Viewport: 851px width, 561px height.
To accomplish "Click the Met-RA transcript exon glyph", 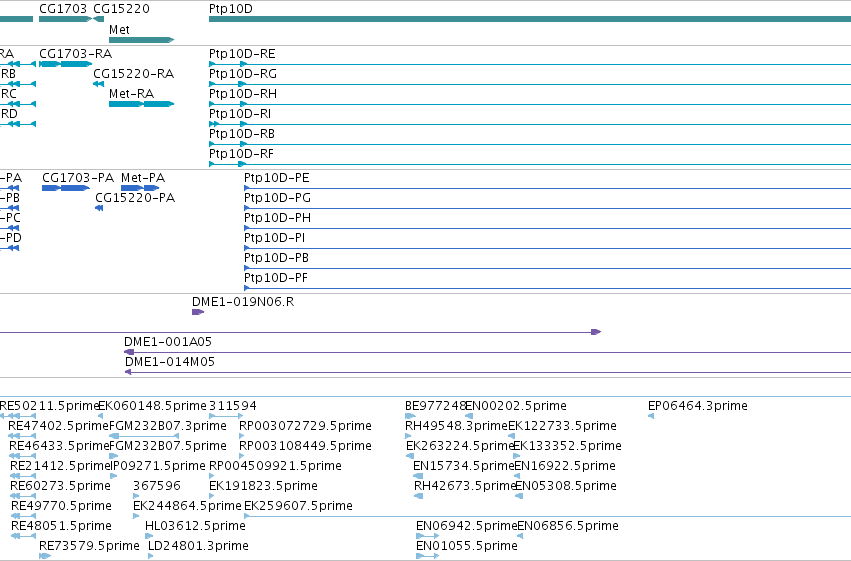I will 141,104.
